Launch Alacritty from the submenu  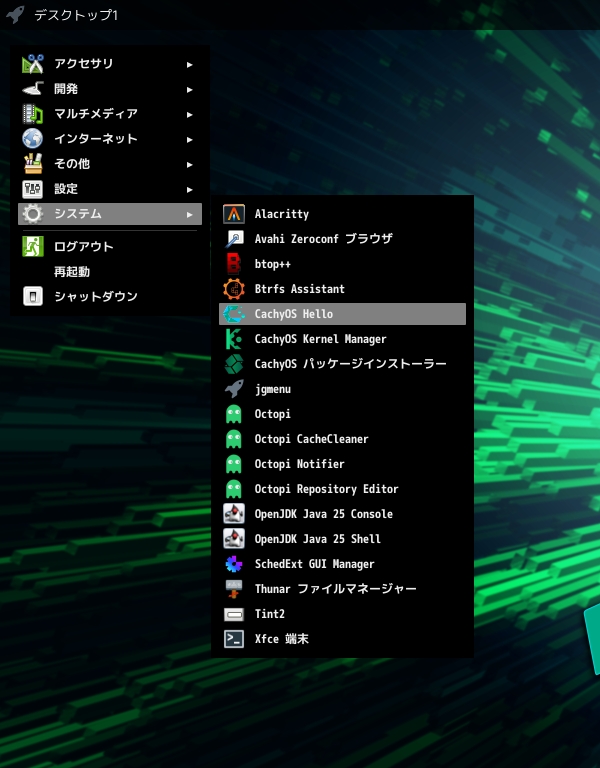click(342, 214)
